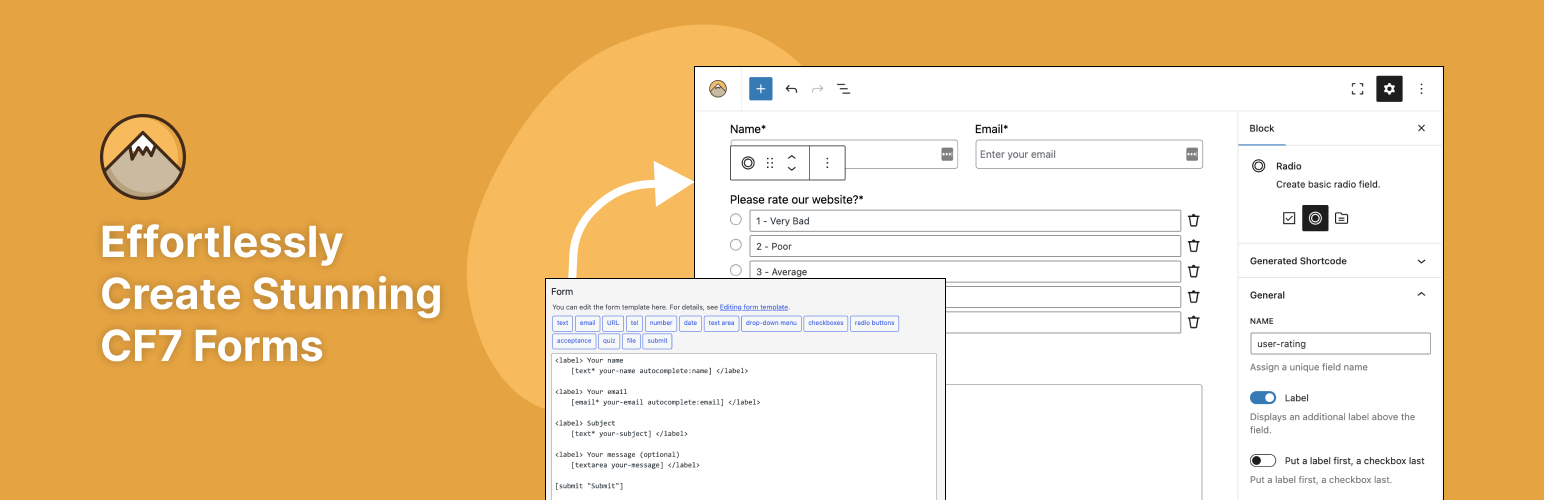The image size is (1544, 500).
Task: Delete the fourth rating option via trash
Action: [x=1193, y=296]
